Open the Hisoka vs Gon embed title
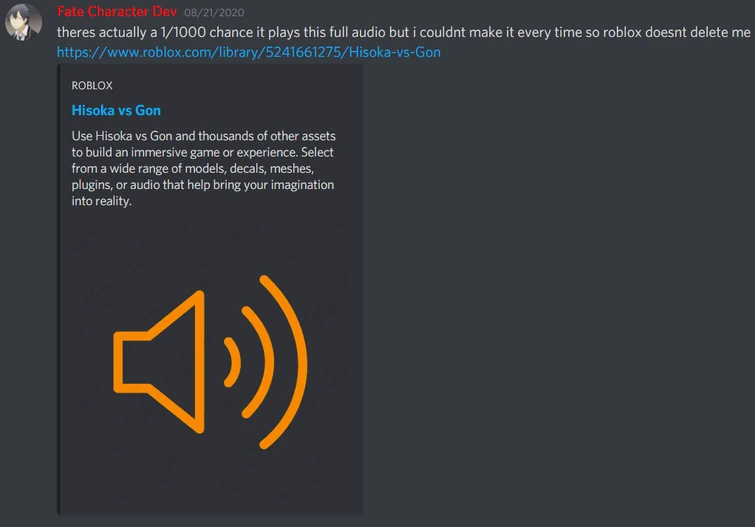This screenshot has width=755, height=527. click(116, 110)
